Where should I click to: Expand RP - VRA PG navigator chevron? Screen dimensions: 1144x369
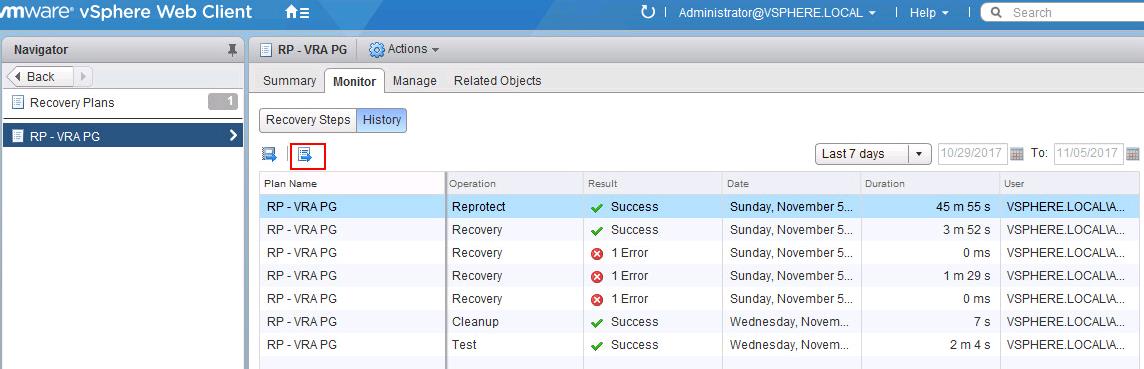coord(233,135)
